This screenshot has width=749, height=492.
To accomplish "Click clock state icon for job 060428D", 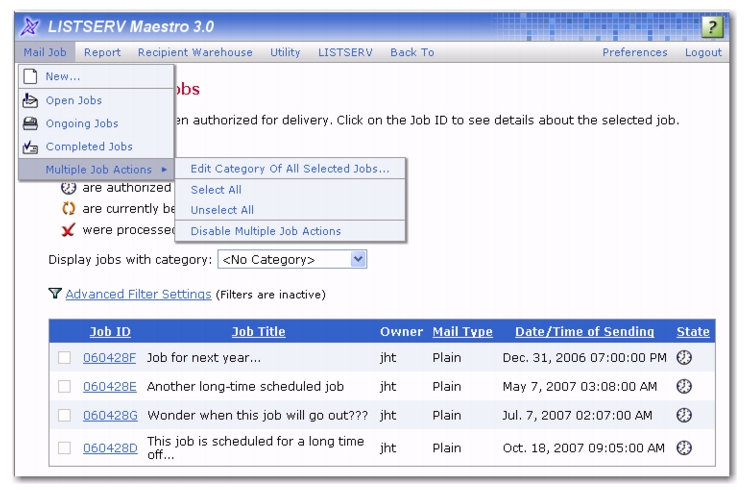I will pyautogui.click(x=684, y=448).
